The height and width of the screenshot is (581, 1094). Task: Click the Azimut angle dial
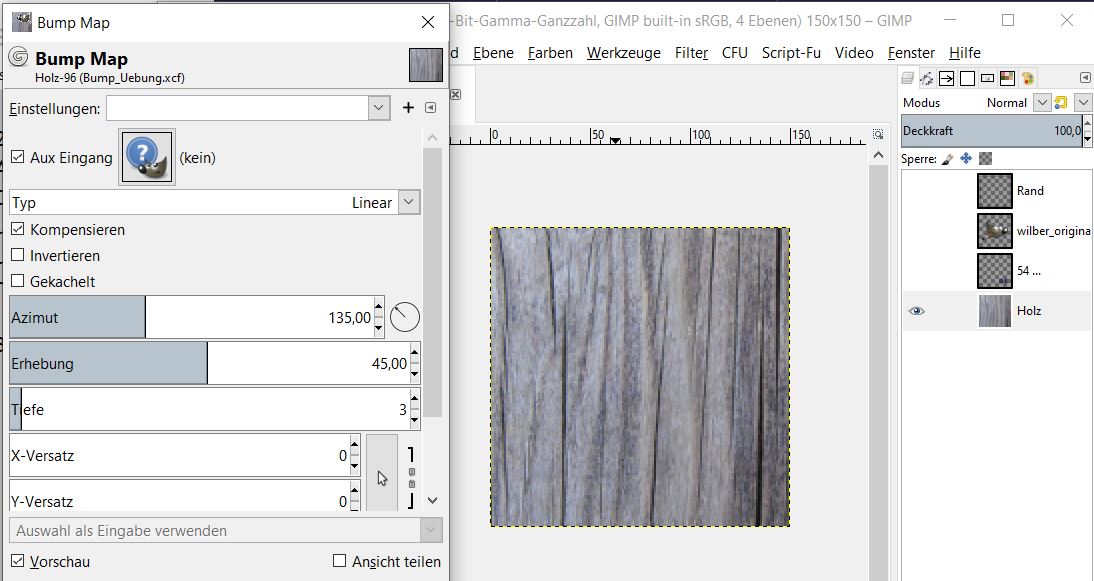pyautogui.click(x=404, y=318)
